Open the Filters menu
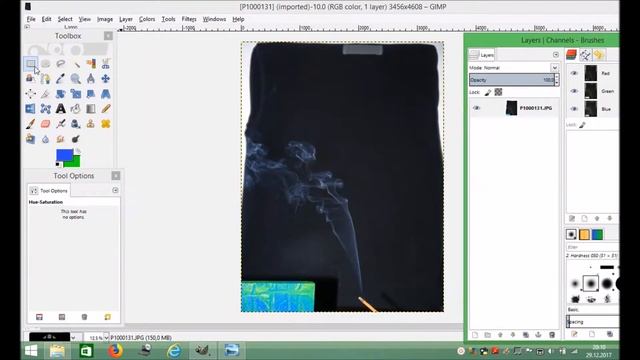This screenshot has height=360, width=640. pos(189,19)
